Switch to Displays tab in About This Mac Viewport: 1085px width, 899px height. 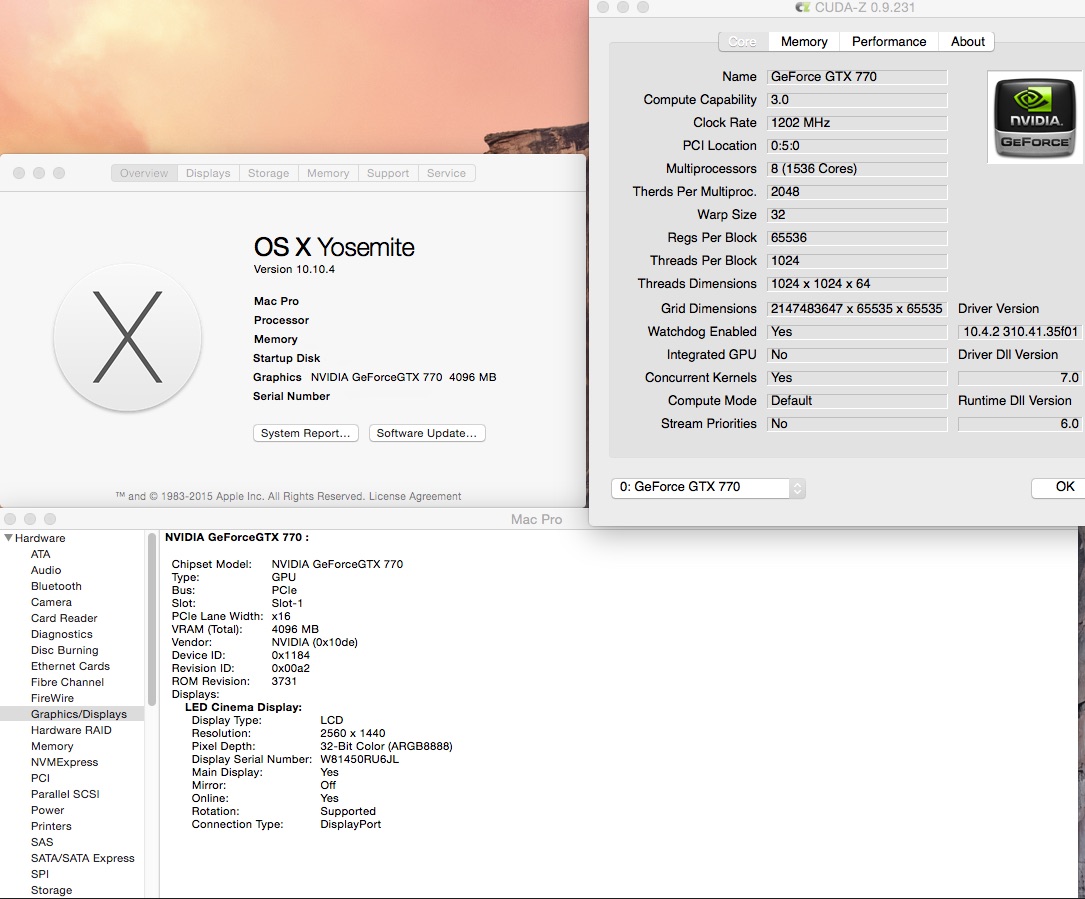208,173
